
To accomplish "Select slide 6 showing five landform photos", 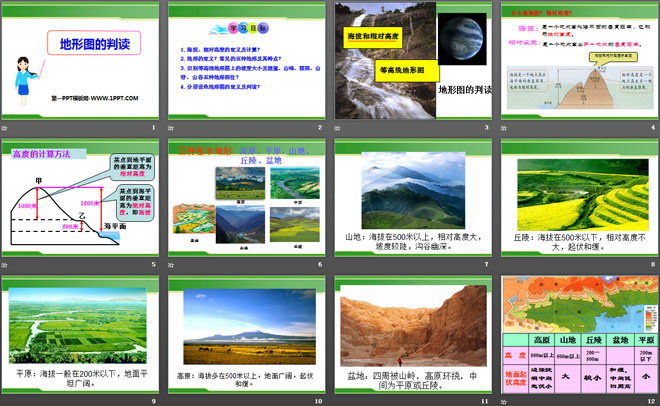I will coord(246,204).
